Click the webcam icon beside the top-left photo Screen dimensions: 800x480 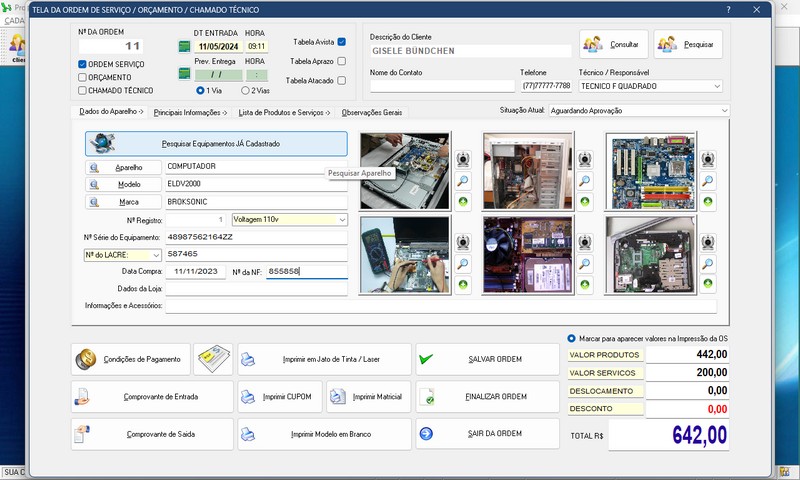click(463, 160)
